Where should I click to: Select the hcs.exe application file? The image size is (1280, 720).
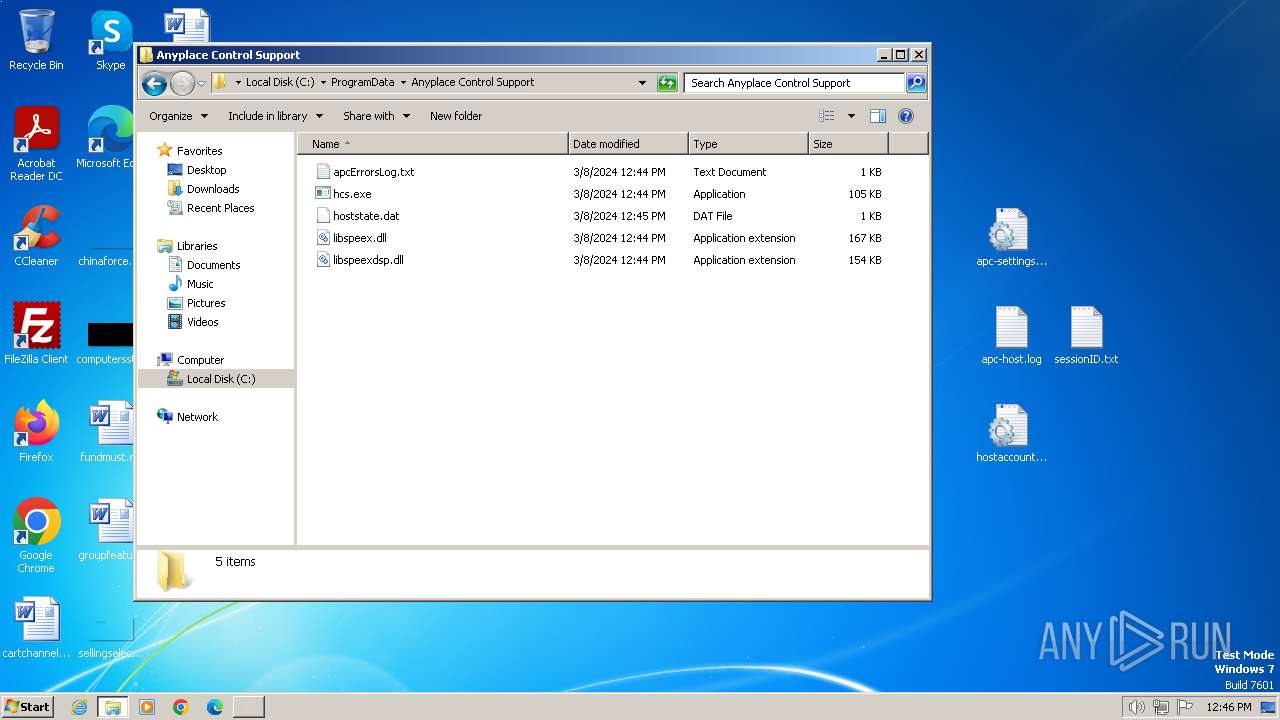click(x=352, y=194)
